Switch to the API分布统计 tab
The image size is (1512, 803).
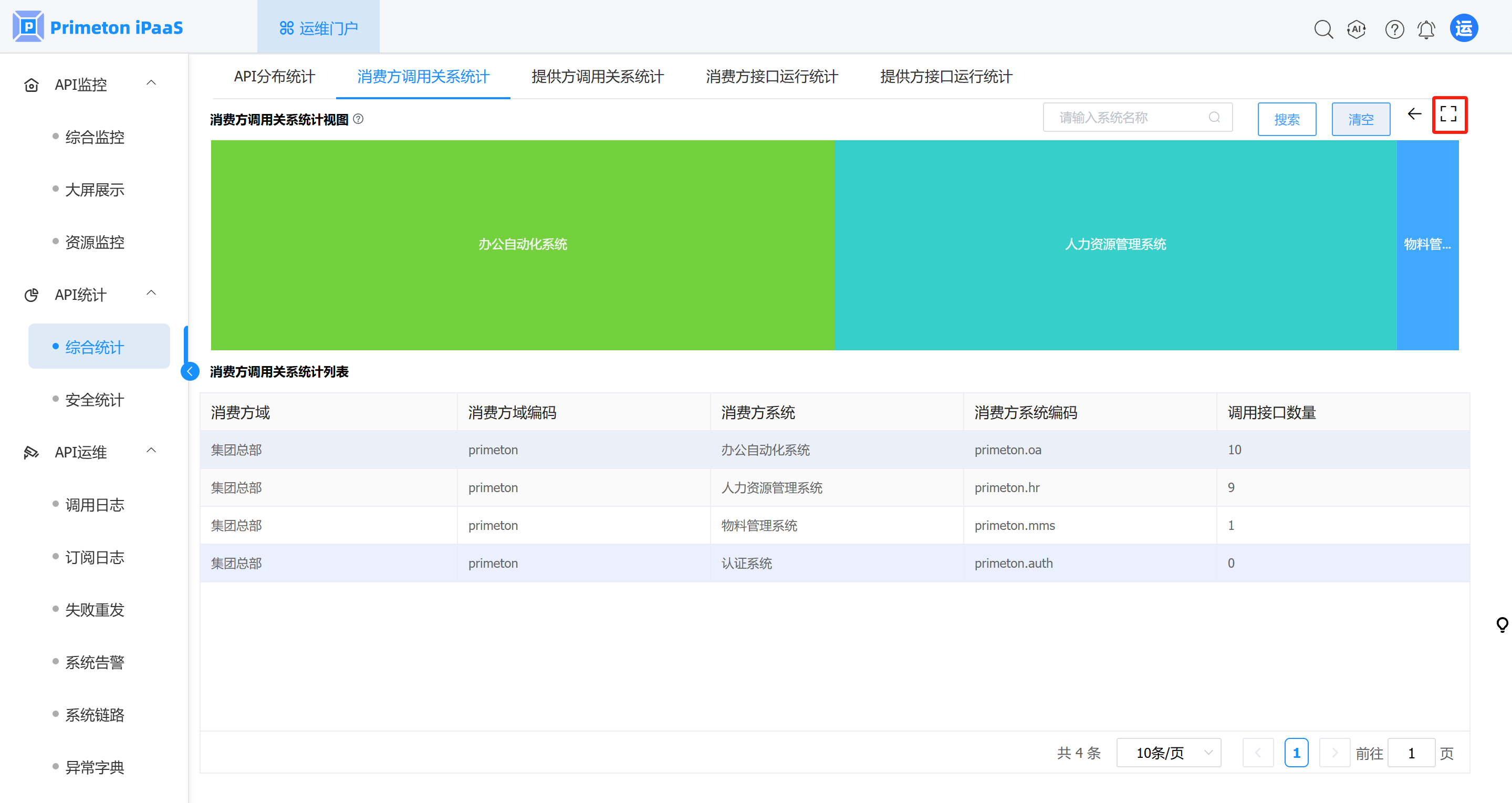point(274,76)
